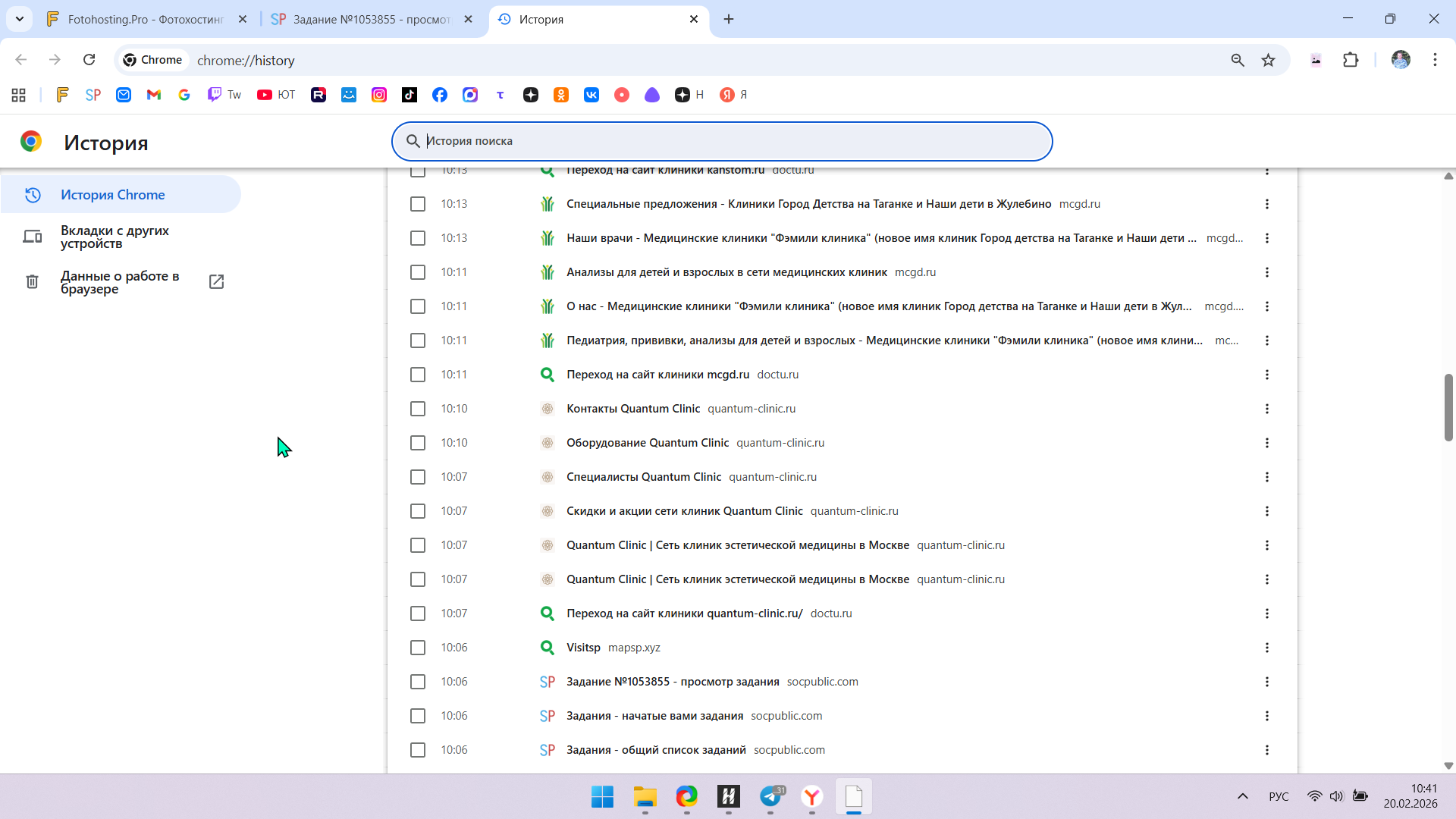Open the Специалисты Quantum Clinic history link
This screenshot has height=819, width=1456.
[643, 477]
